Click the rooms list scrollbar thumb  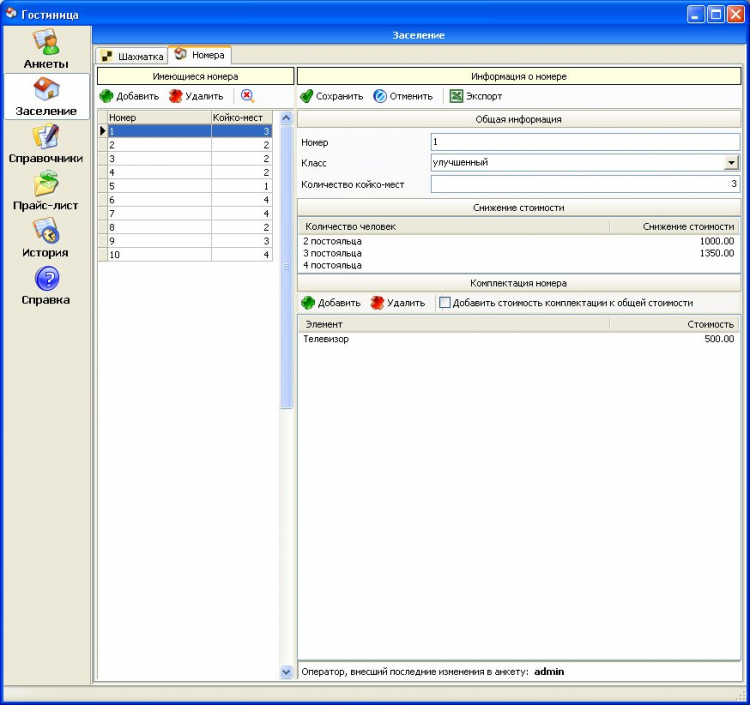click(x=286, y=267)
